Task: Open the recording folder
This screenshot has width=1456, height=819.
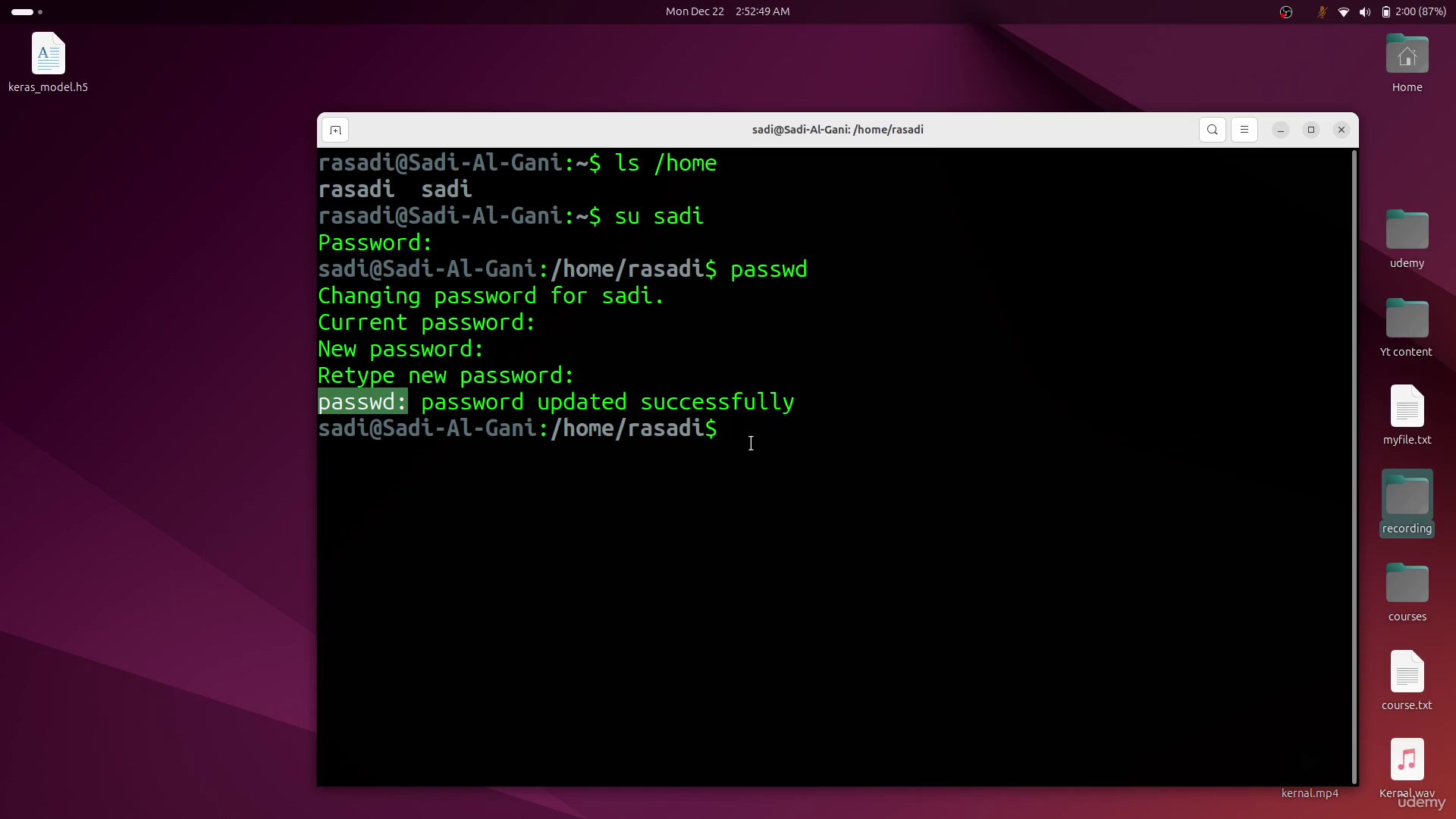Action: pos(1407,503)
